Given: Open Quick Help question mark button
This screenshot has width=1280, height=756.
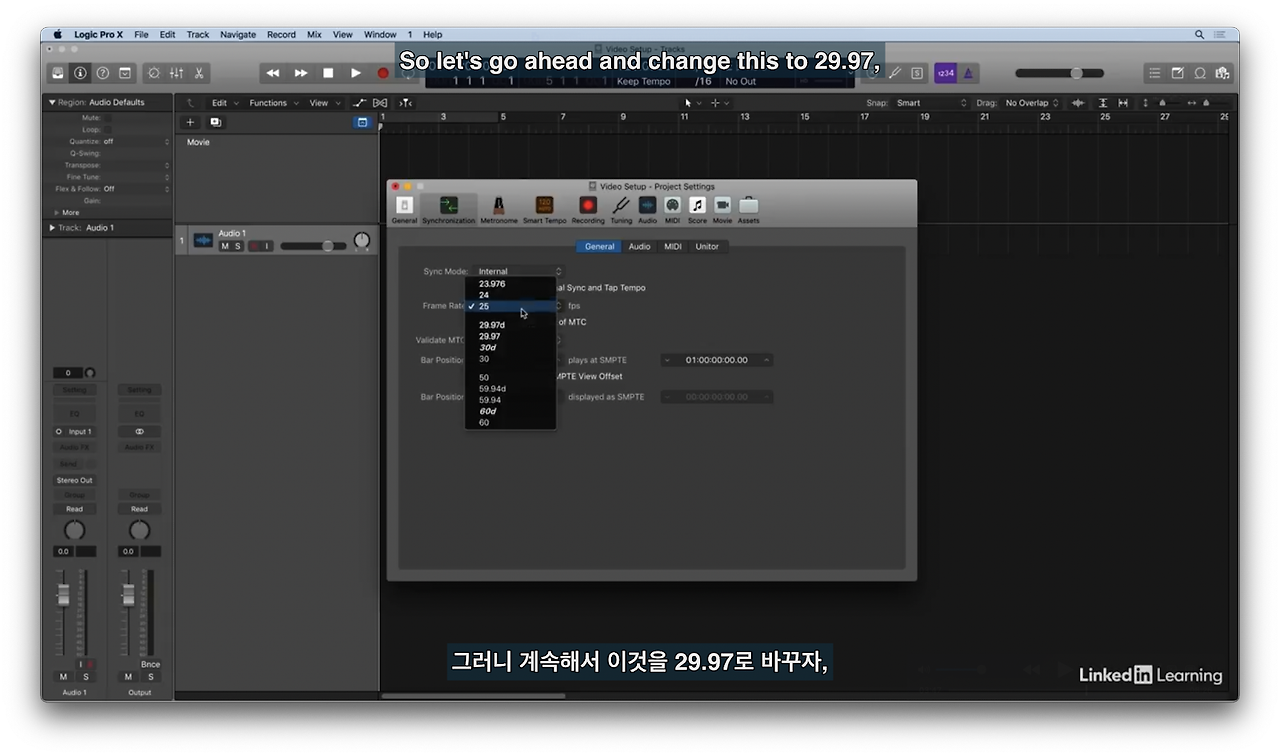Looking at the screenshot, I should 102,73.
